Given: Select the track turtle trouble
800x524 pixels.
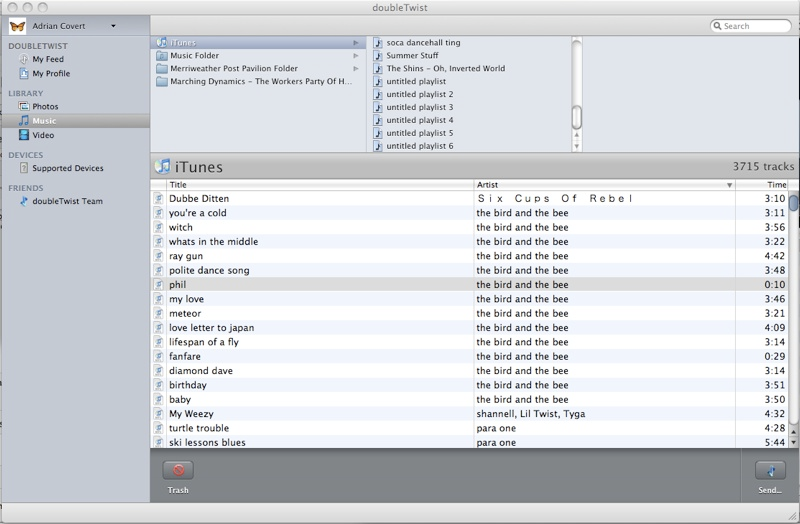Looking at the screenshot, I should point(469,428).
